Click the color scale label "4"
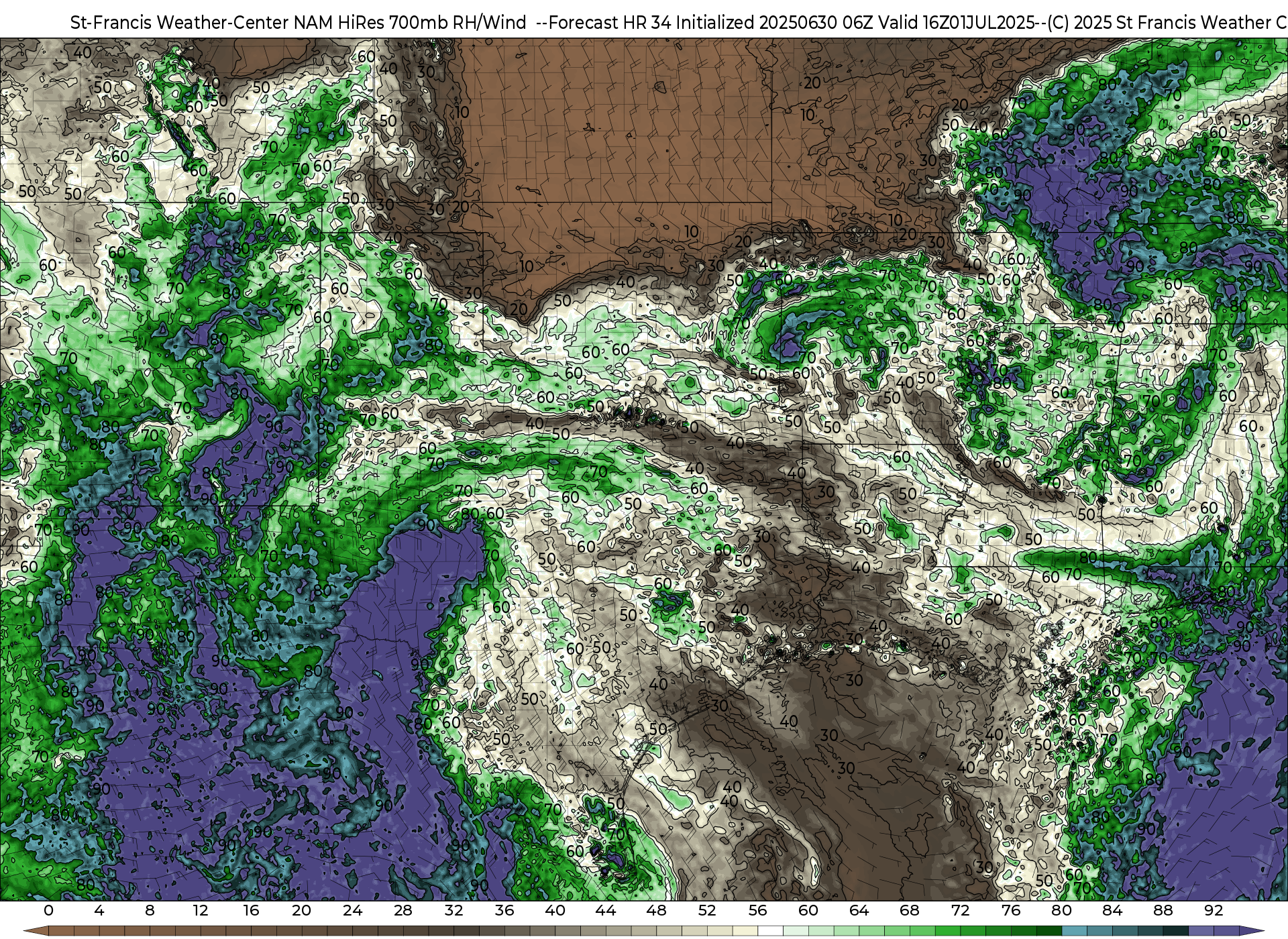This screenshot has height=939, width=1288. pyautogui.click(x=99, y=911)
